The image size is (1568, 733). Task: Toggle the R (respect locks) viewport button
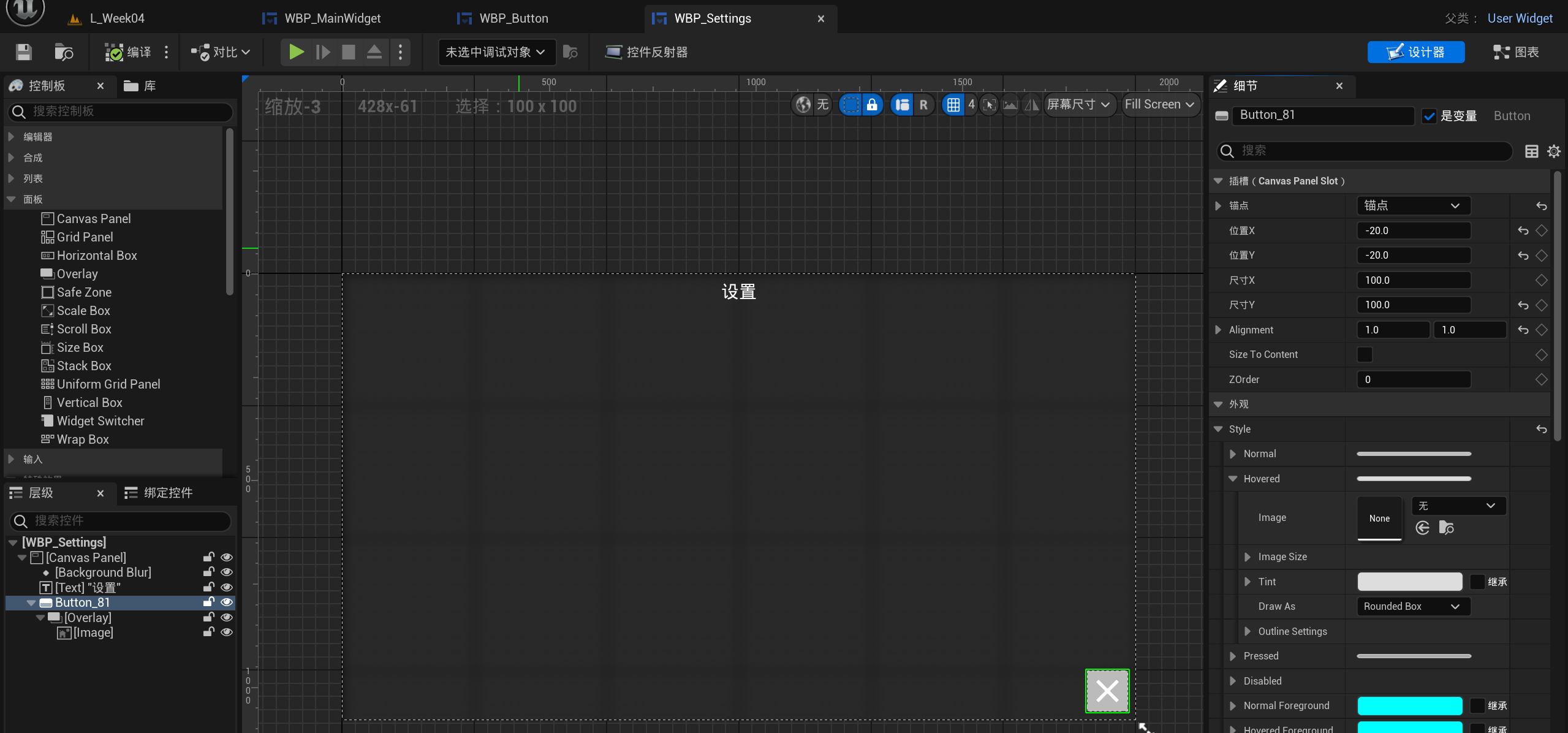pos(923,105)
